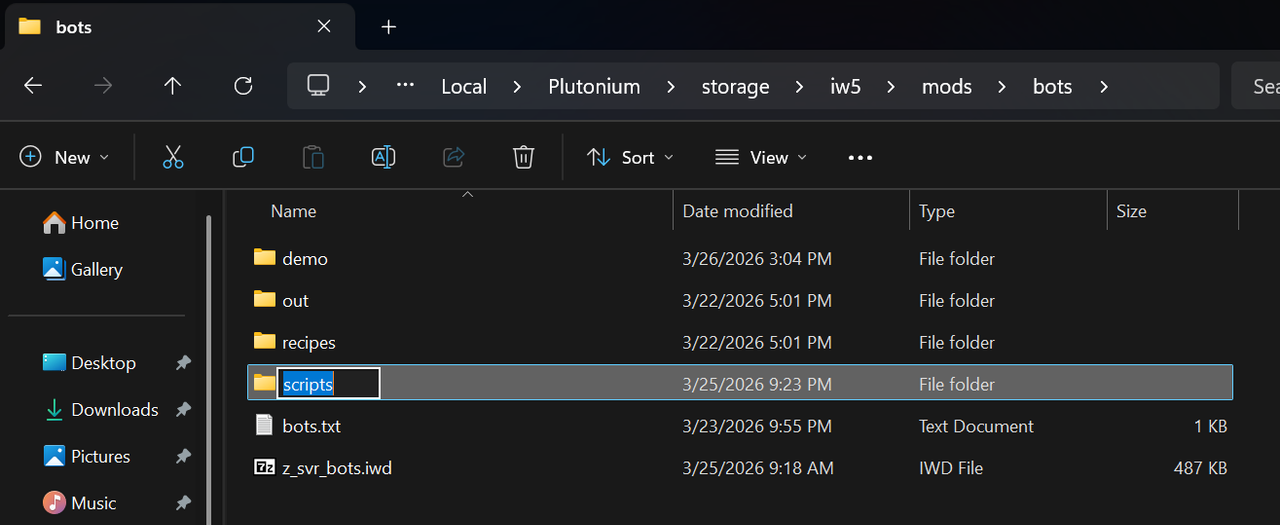The width and height of the screenshot is (1280, 525).
Task: Expand chevron after Plutonium in path
Action: coord(671,87)
